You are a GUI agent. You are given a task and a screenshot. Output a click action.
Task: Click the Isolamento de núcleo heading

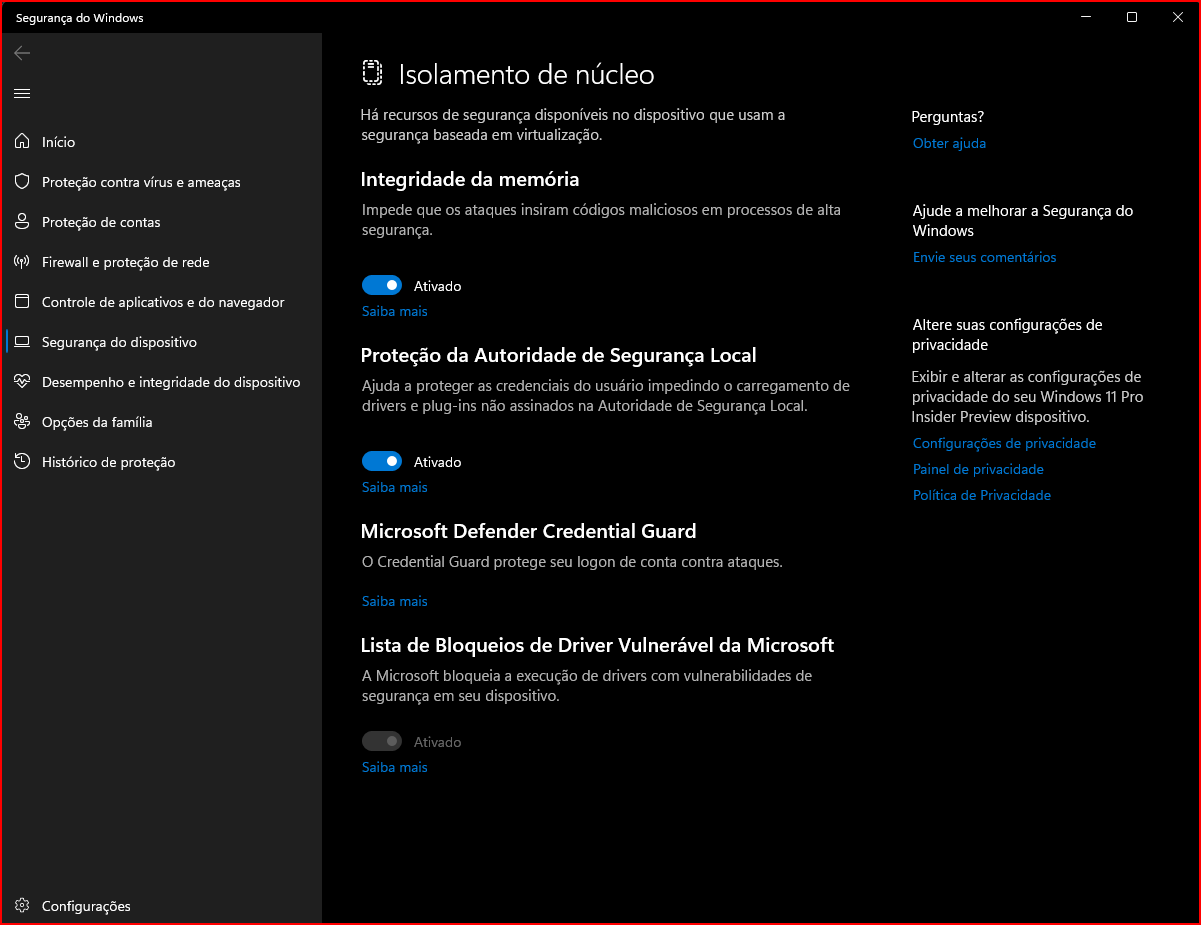pyautogui.click(x=527, y=74)
